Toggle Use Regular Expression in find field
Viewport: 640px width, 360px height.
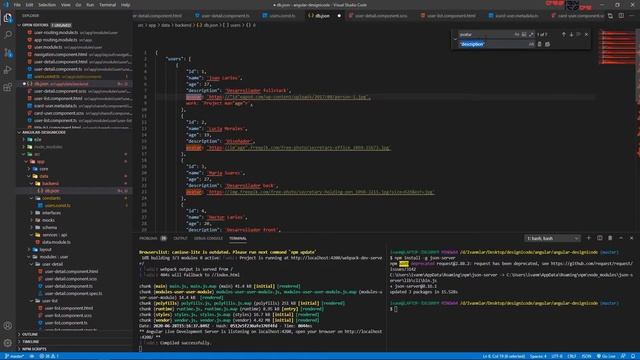pos(531,35)
